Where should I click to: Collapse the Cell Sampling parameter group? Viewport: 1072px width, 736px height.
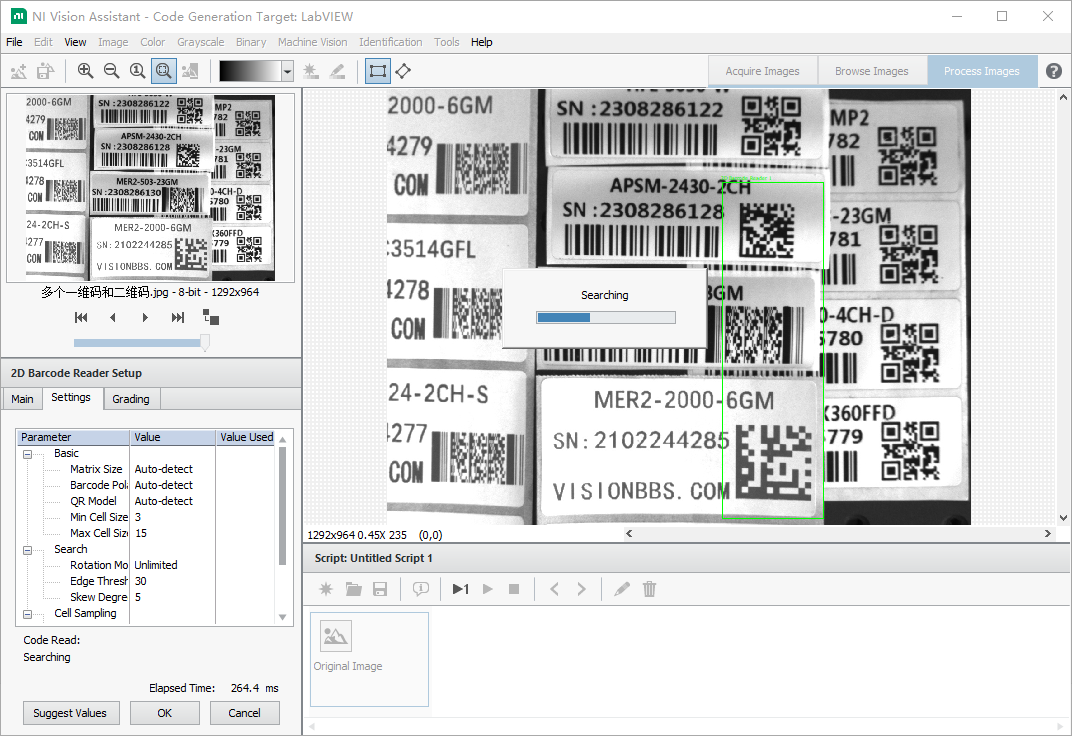click(x=27, y=614)
